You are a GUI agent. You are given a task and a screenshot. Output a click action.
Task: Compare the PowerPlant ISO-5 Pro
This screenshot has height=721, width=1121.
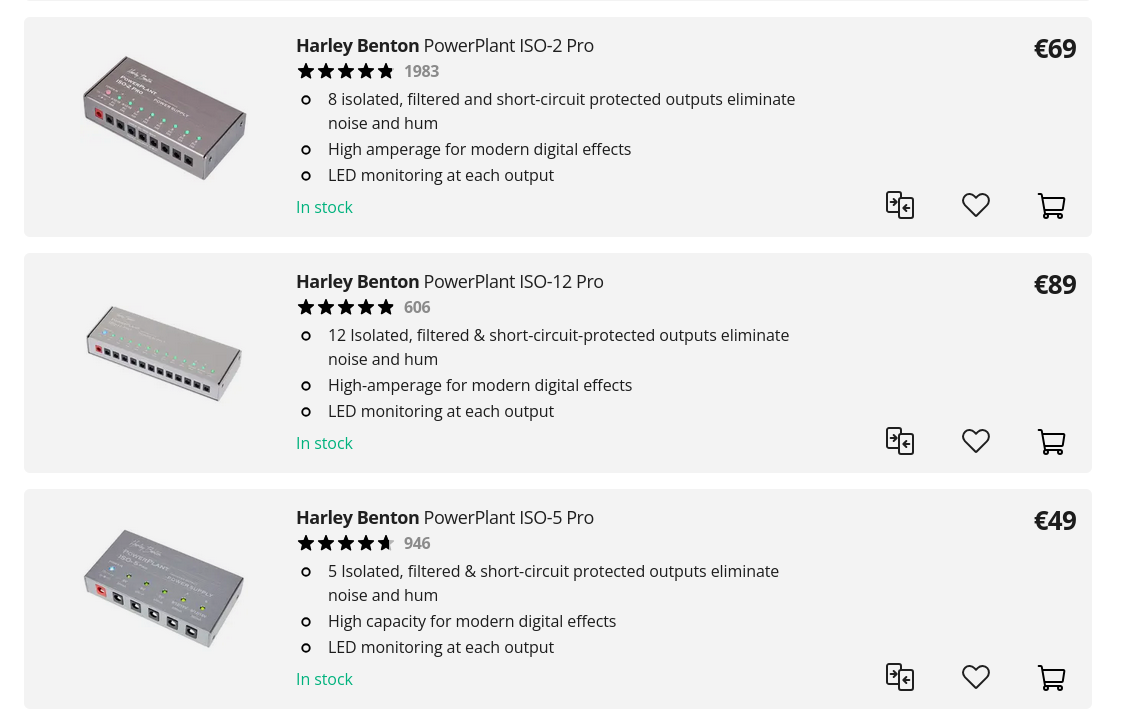[900, 677]
